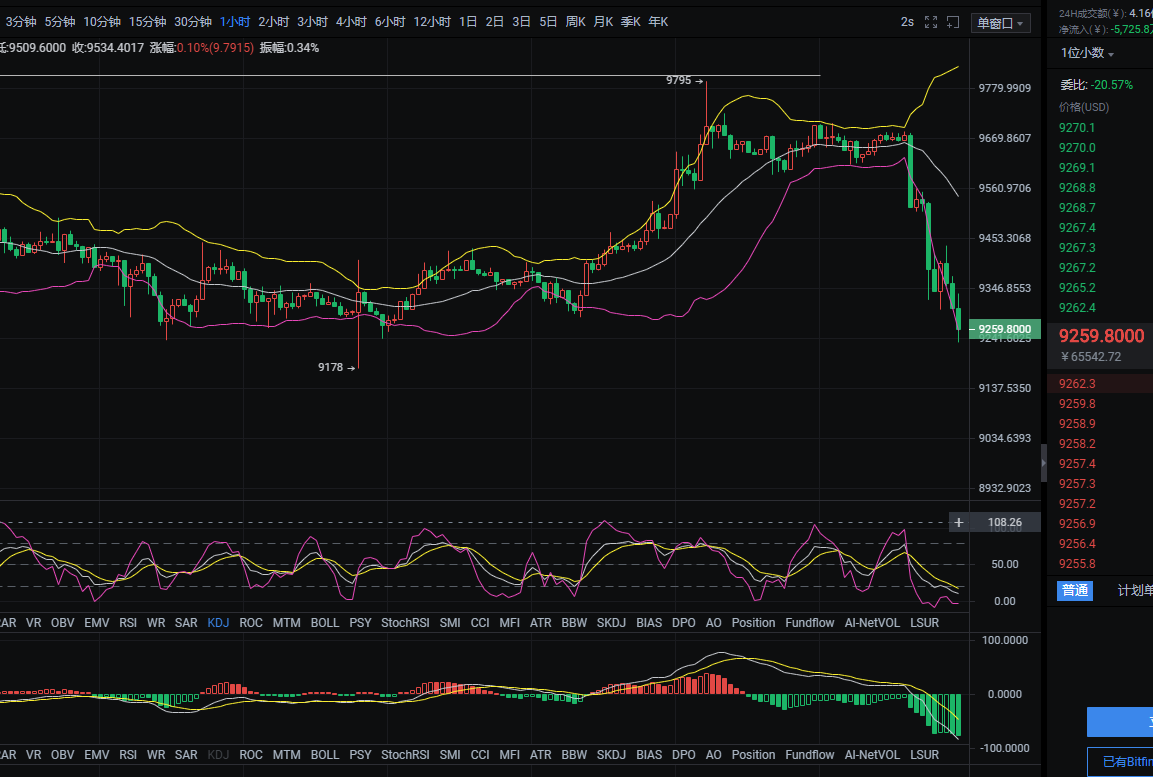Image resolution: width=1153 pixels, height=777 pixels.
Task: Open the 单窗口 layout dropdown
Action: coord(1000,23)
